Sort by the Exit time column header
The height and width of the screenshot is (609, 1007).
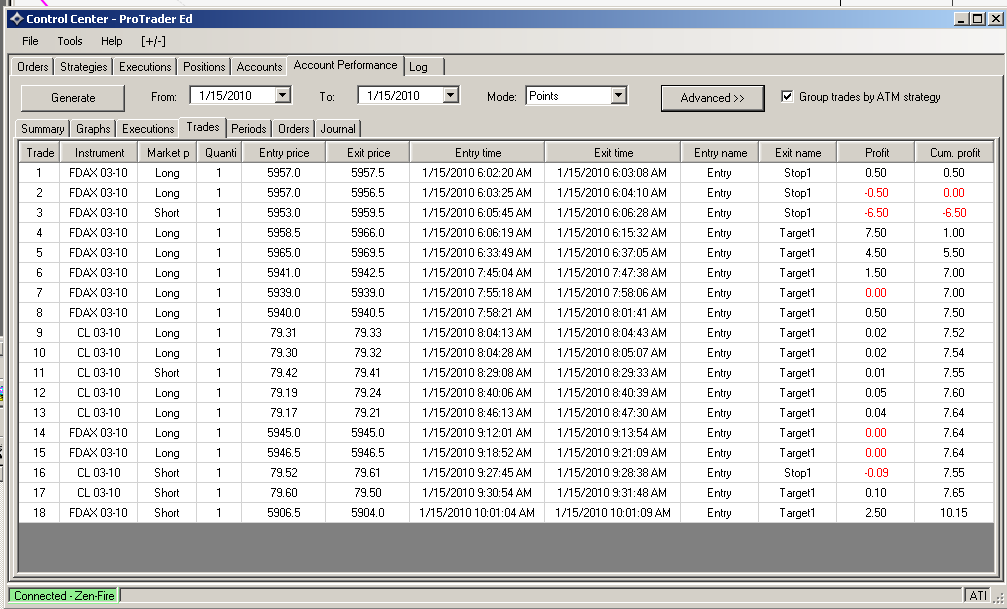[613, 153]
